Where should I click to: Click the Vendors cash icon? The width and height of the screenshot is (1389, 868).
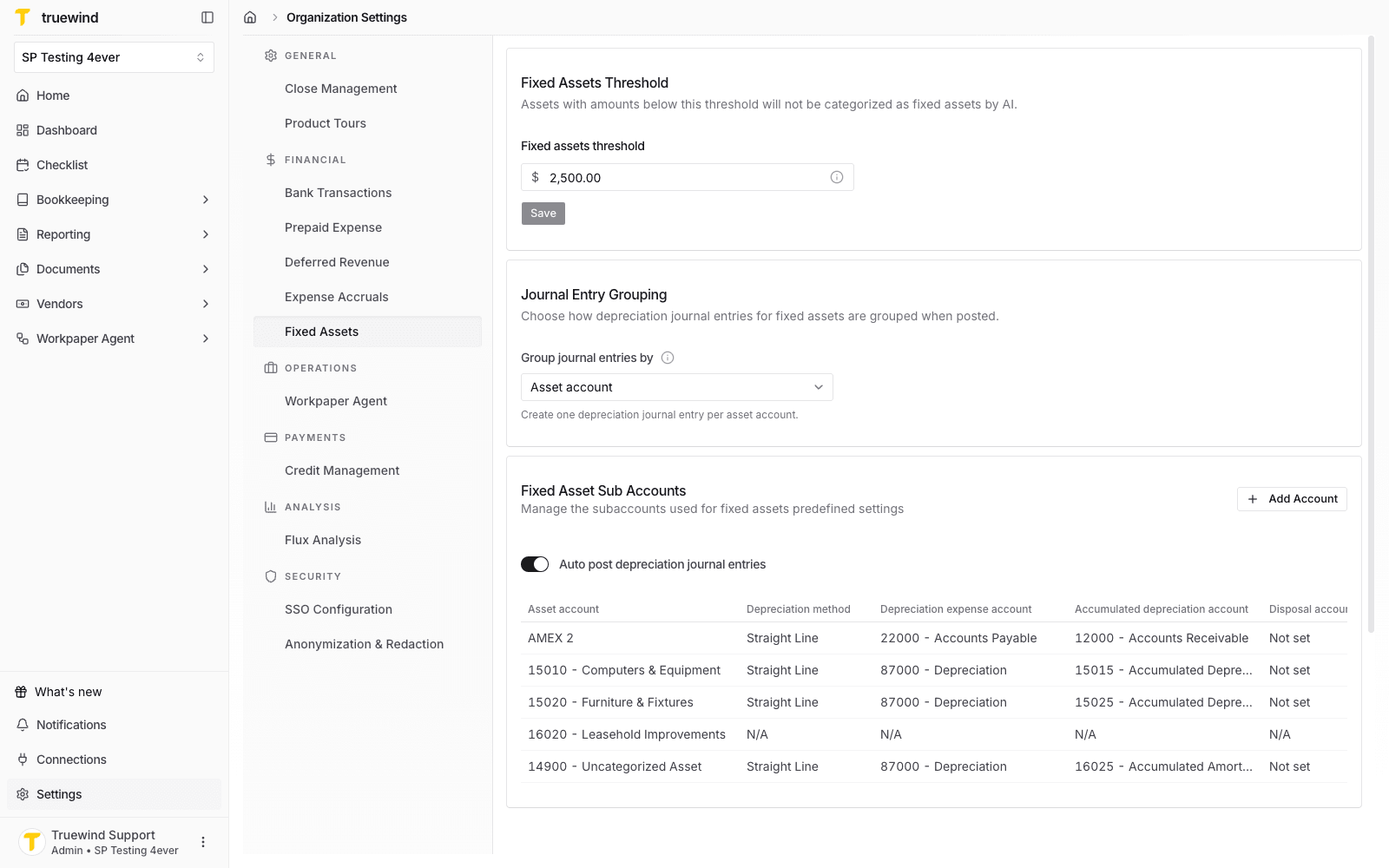point(23,304)
